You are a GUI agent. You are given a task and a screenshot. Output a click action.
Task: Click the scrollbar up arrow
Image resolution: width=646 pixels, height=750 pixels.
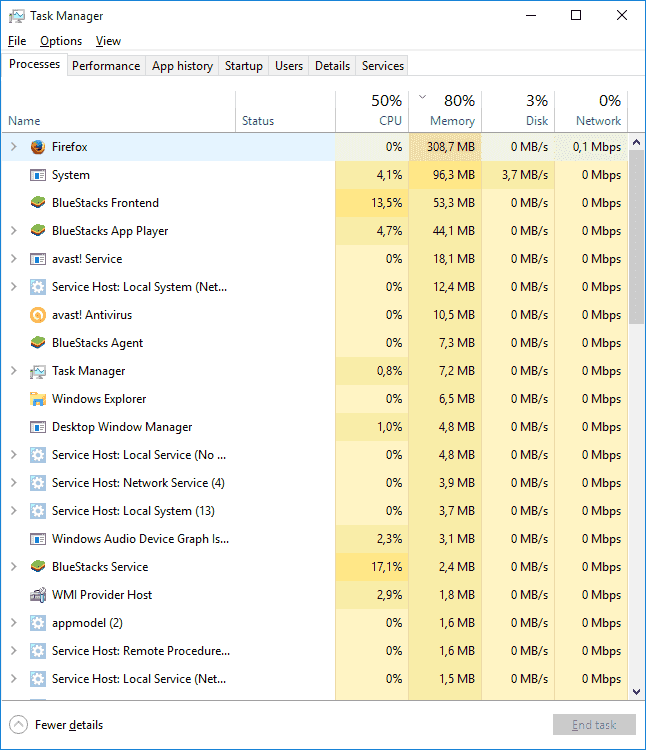point(636,142)
